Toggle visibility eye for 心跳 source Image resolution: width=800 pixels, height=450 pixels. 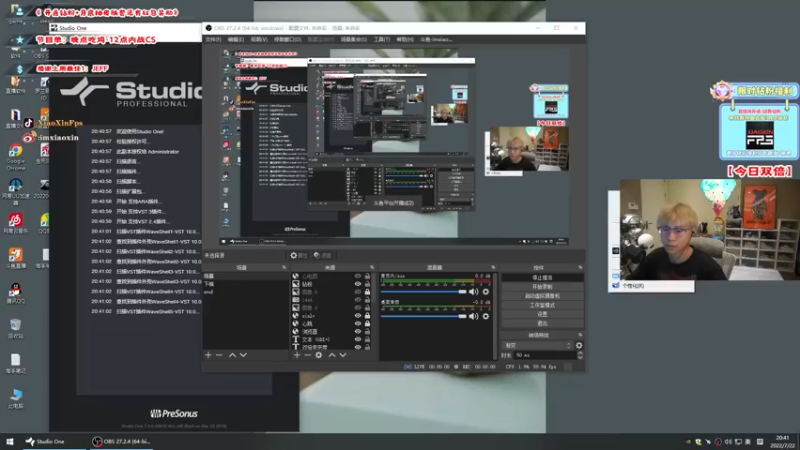point(358,323)
